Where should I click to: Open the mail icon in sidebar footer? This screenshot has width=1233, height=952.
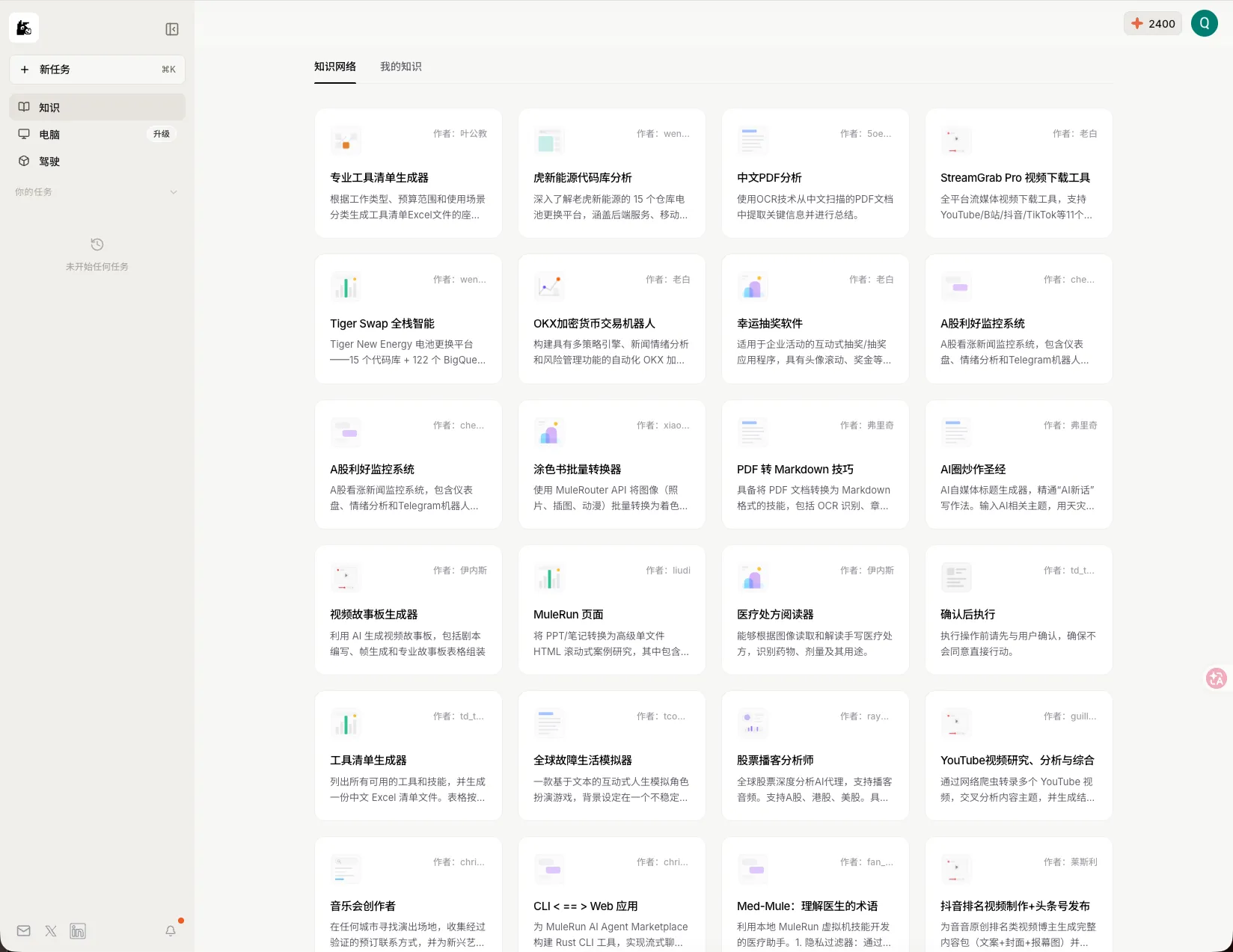pyautogui.click(x=24, y=931)
